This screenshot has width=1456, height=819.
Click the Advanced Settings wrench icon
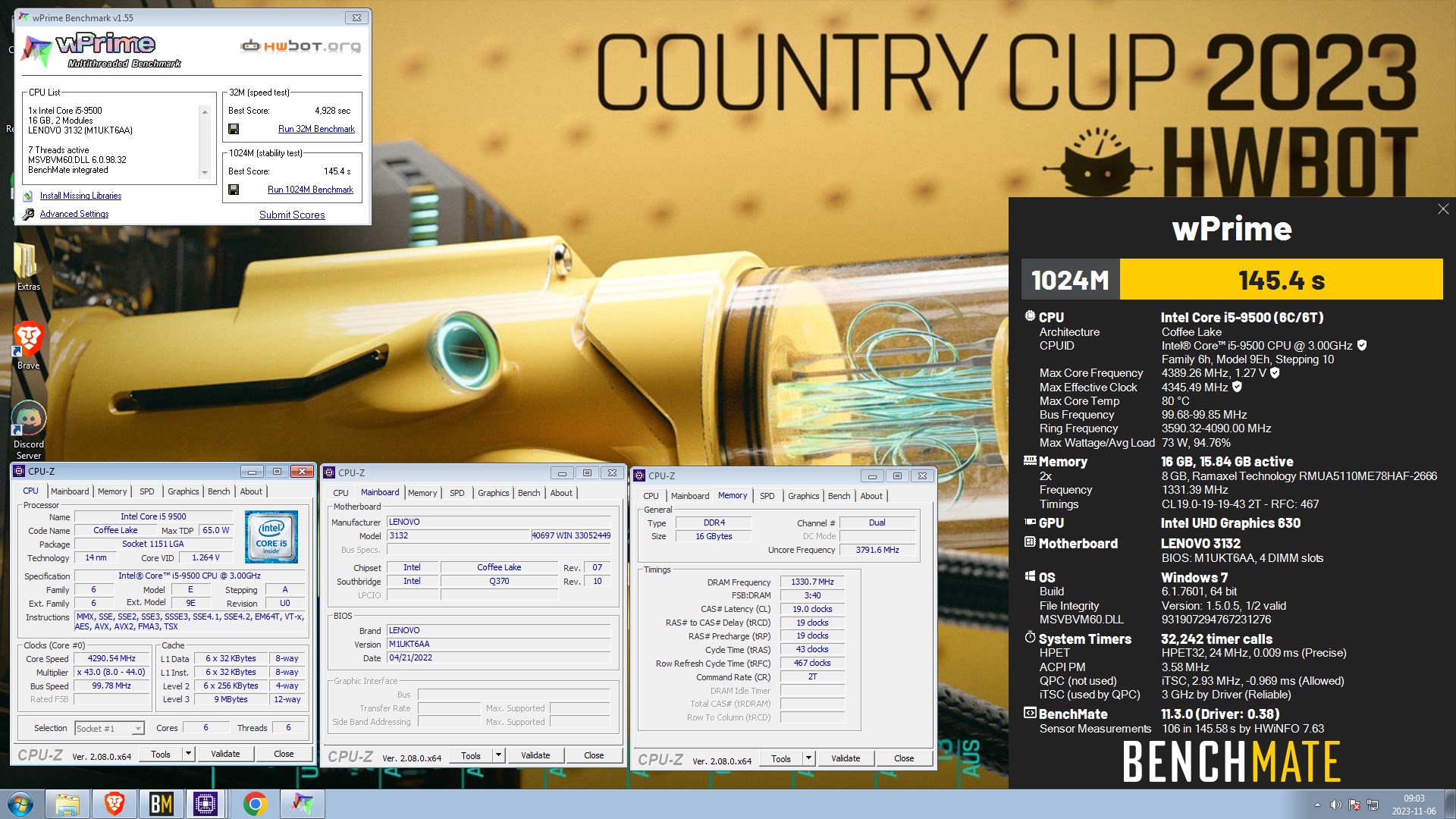click(28, 215)
